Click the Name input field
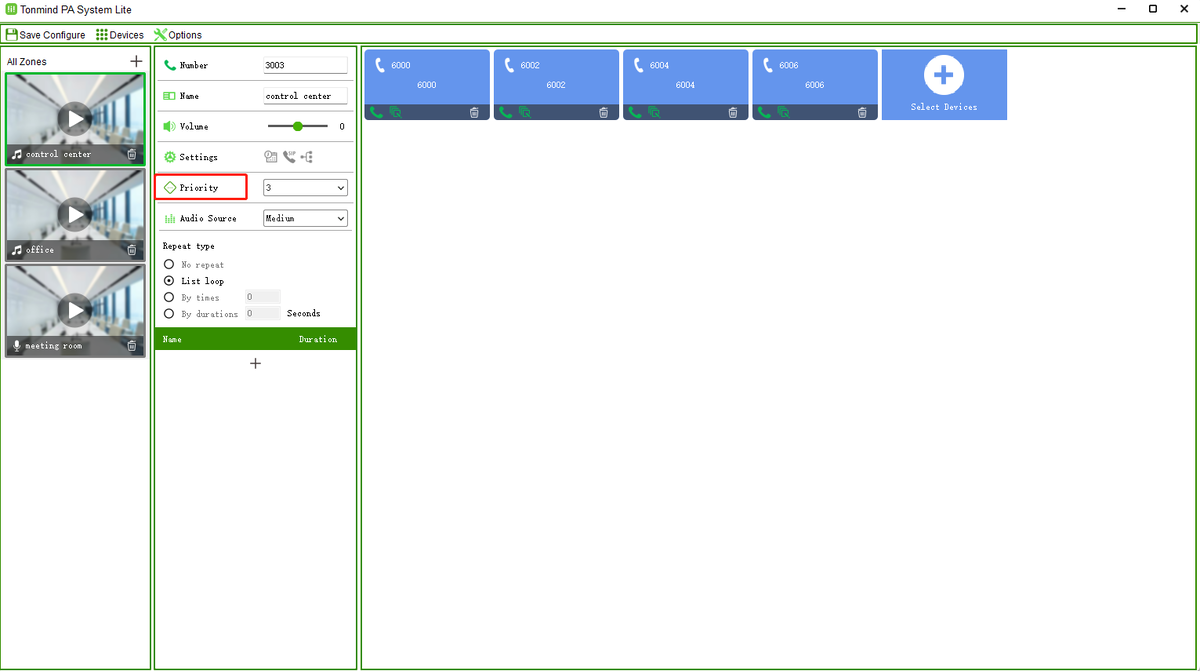The image size is (1200, 671). pos(305,96)
